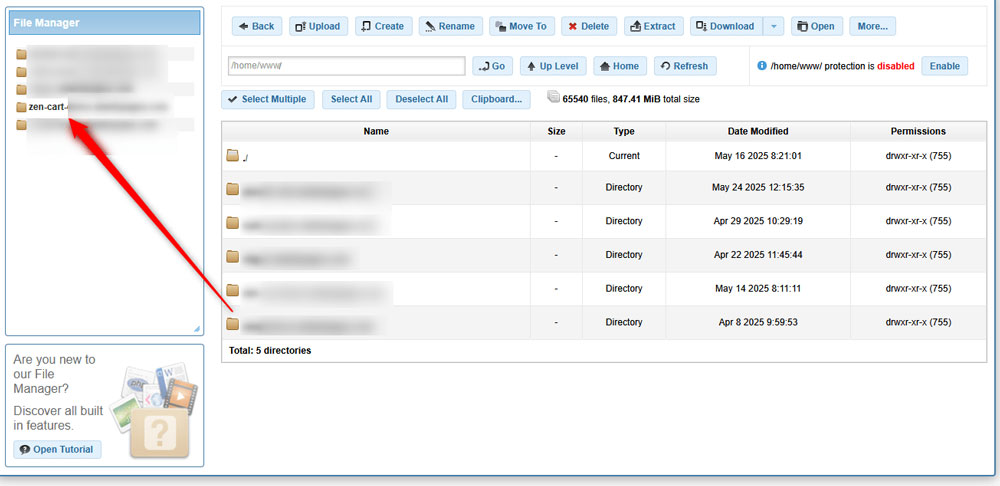Click the ./ current folder icon
1000x486 pixels.
[x=233, y=156]
